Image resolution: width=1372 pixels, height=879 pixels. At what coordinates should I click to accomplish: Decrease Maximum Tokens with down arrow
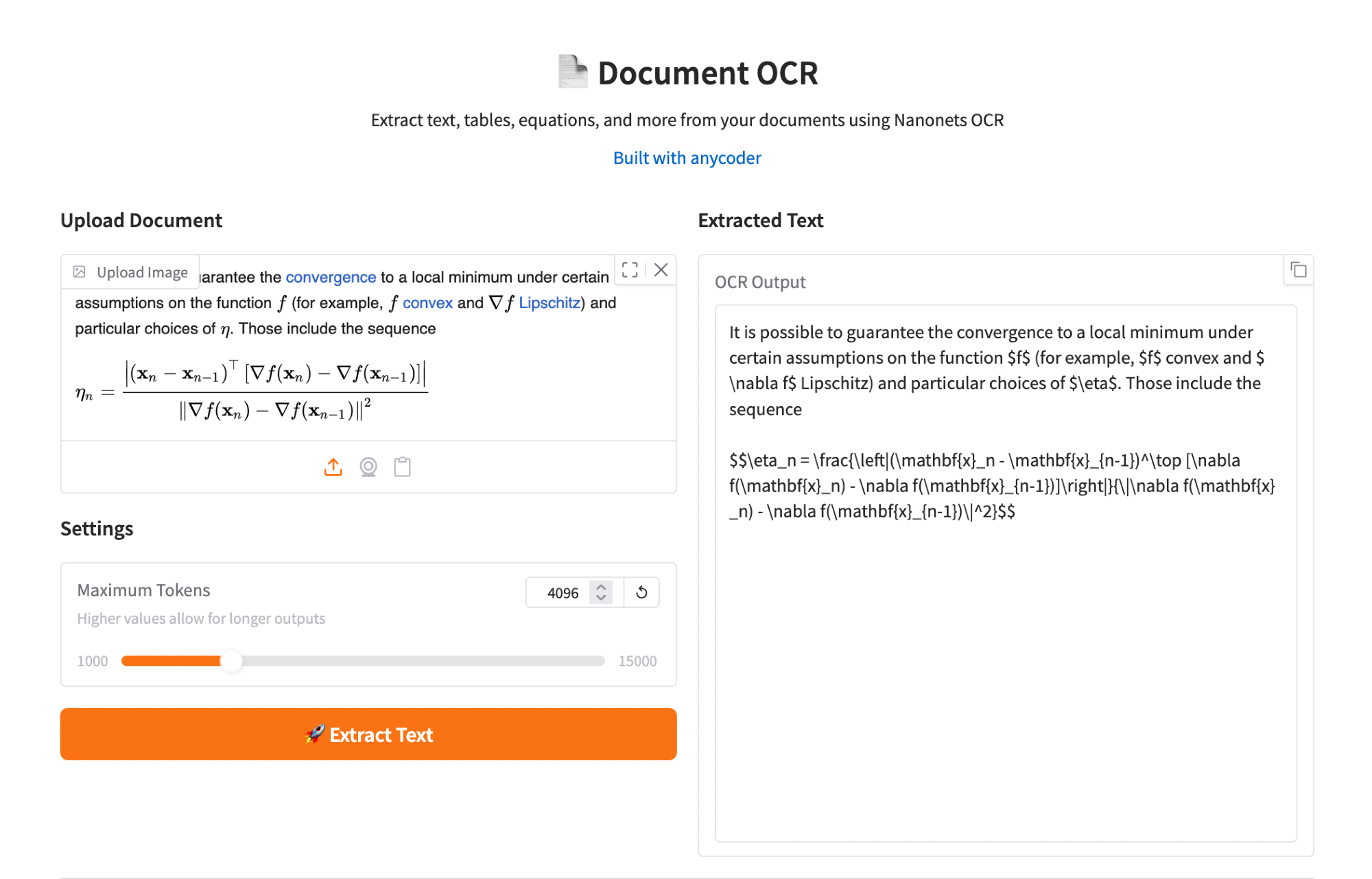click(x=601, y=598)
